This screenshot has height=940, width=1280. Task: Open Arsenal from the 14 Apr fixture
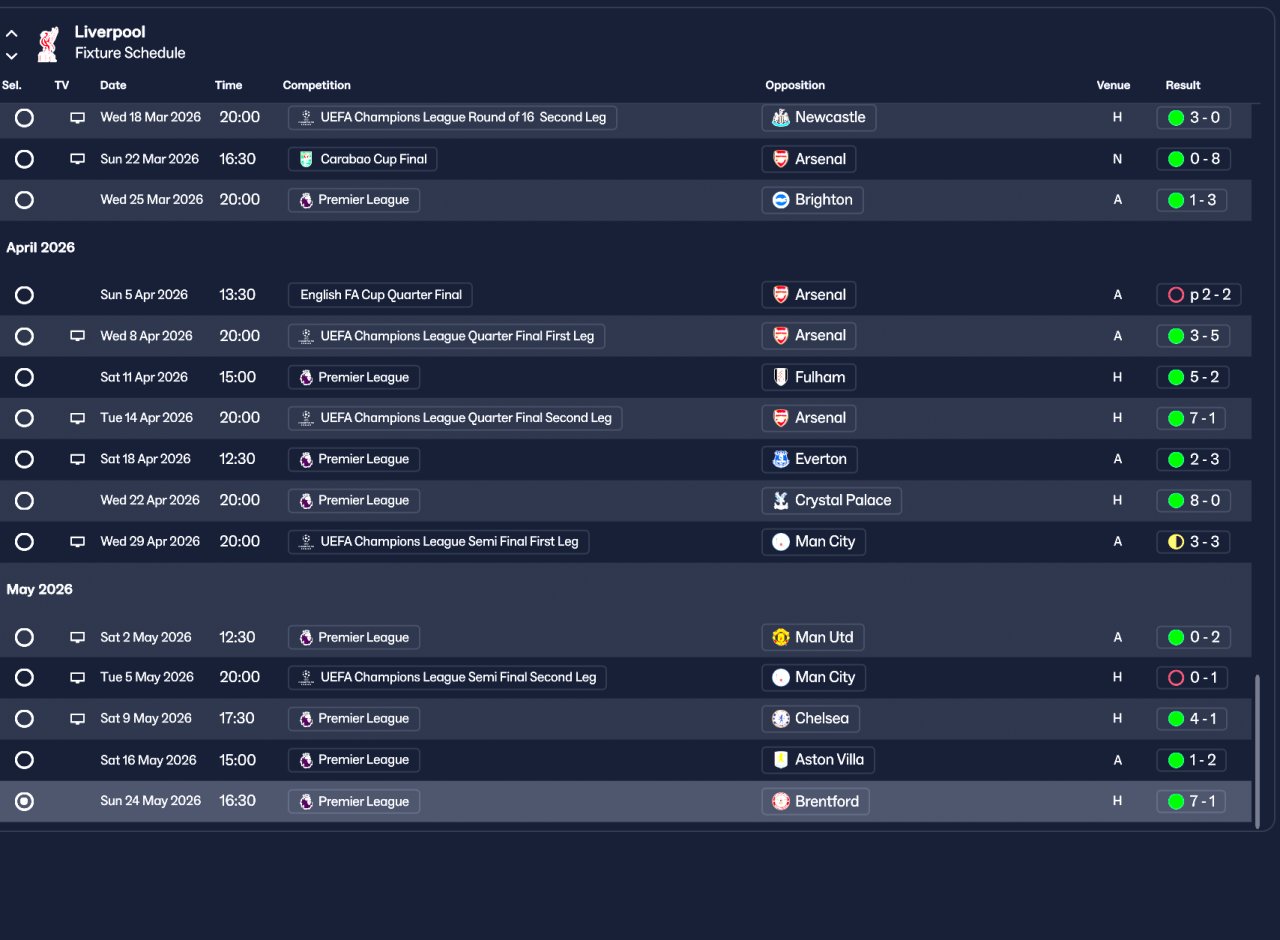[809, 418]
